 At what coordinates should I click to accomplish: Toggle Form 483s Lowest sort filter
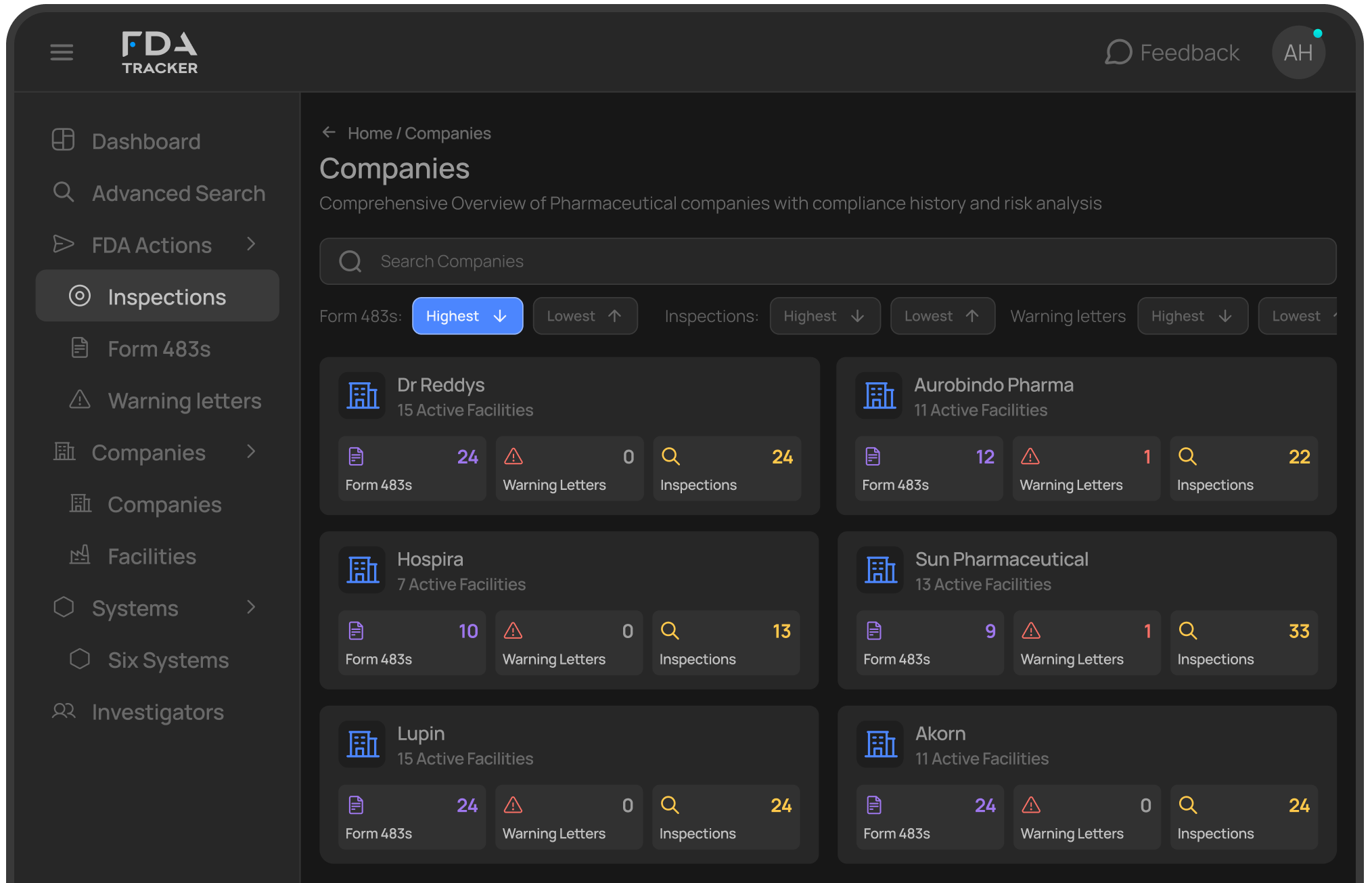coord(585,316)
